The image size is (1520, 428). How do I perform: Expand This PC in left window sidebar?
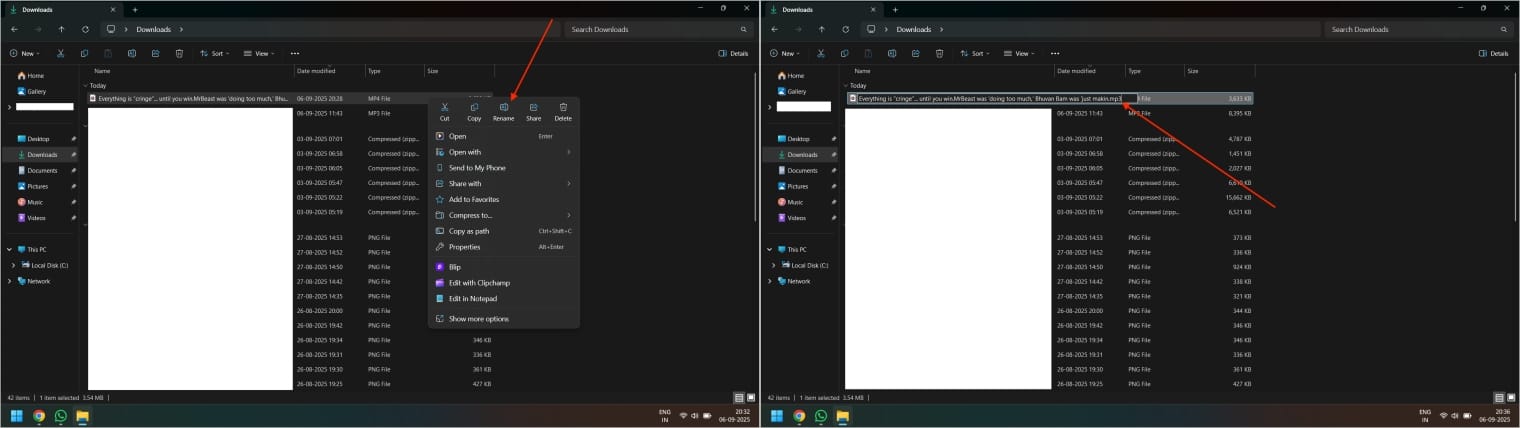[9, 249]
